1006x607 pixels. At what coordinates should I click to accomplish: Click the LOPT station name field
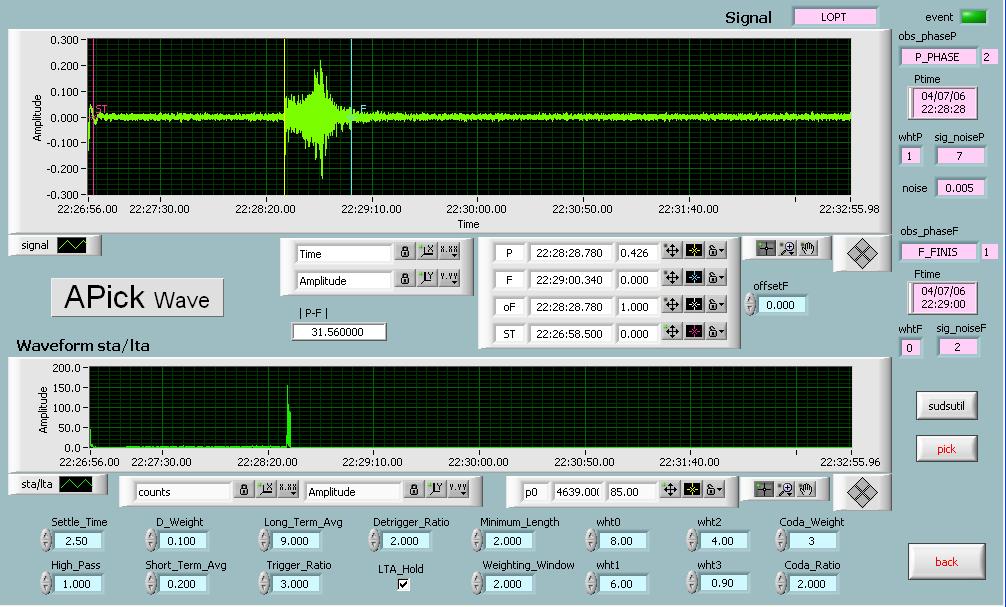[834, 17]
